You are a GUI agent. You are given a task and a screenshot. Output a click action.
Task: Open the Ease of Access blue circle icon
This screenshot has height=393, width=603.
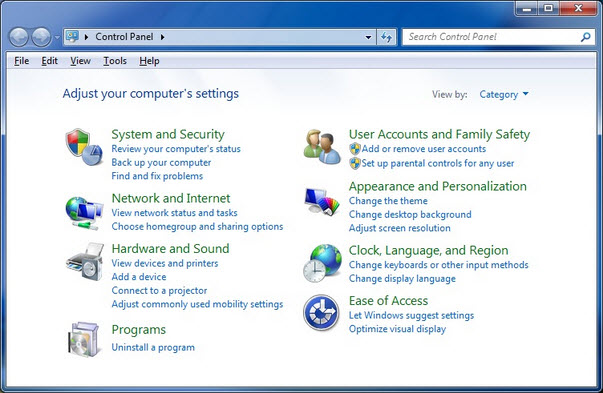click(321, 313)
